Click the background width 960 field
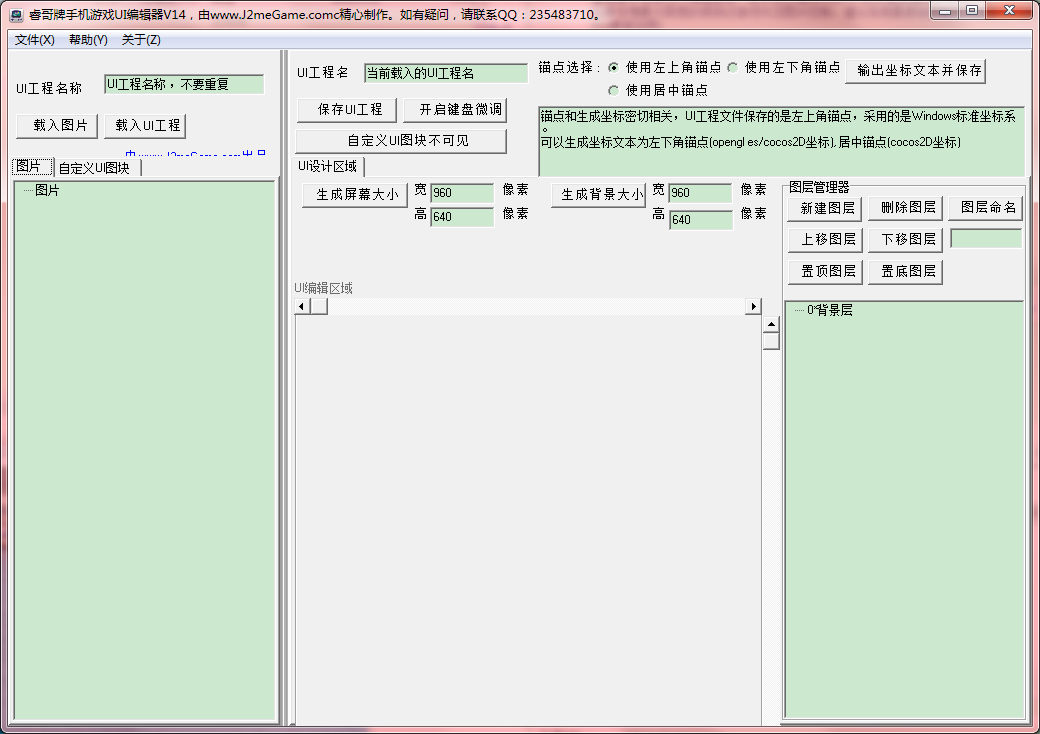This screenshot has width=1040, height=734. point(700,193)
